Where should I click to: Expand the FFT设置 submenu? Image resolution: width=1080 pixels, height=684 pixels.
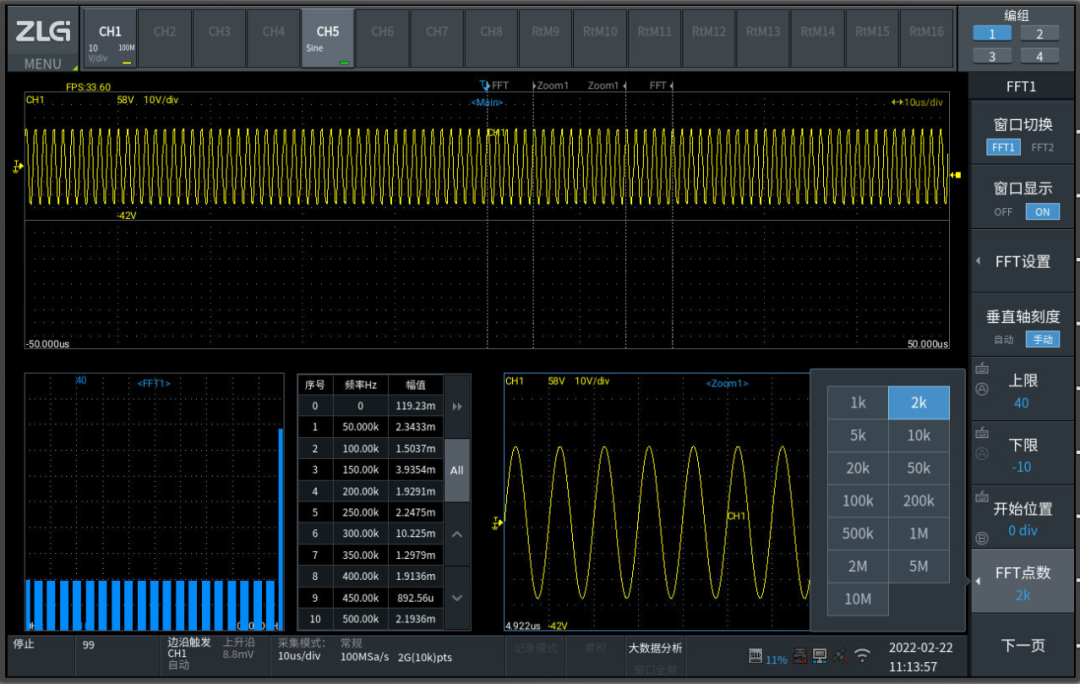coord(1022,262)
